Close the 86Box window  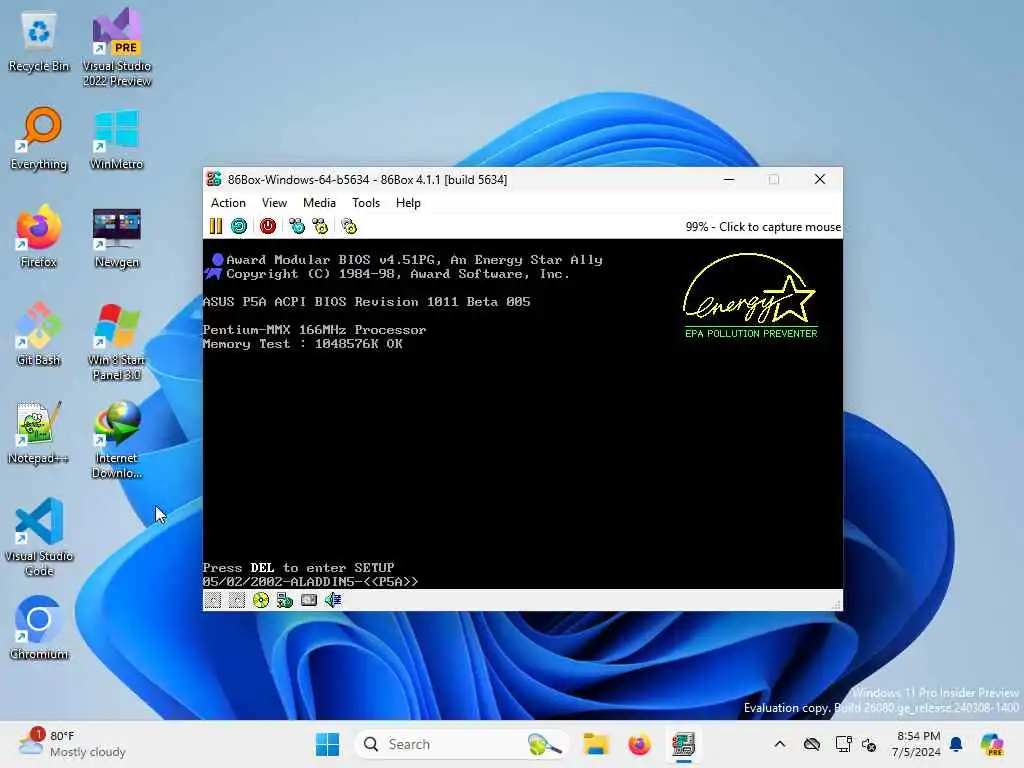point(820,179)
